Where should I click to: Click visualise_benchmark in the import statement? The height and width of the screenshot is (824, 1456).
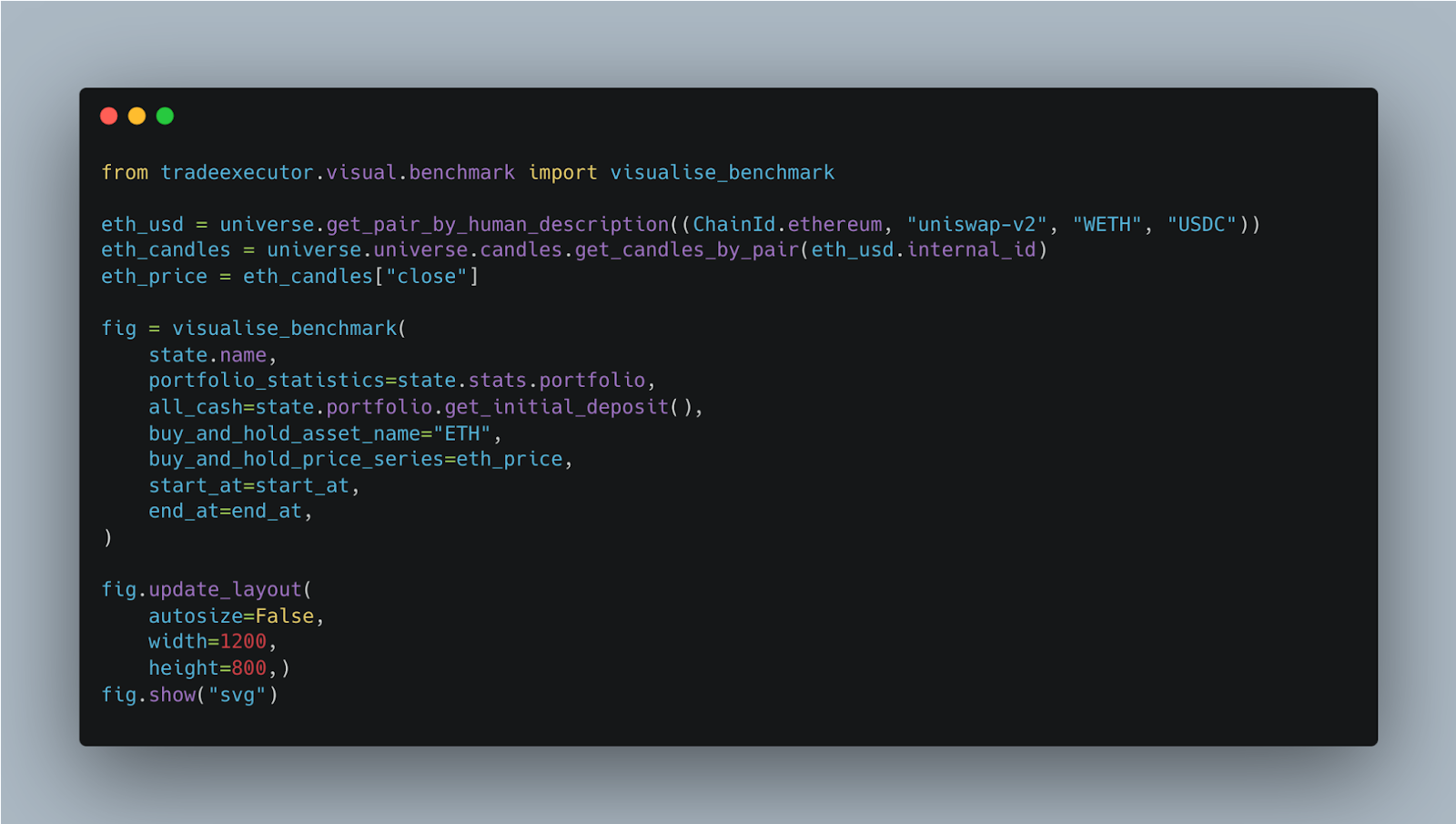coord(723,172)
